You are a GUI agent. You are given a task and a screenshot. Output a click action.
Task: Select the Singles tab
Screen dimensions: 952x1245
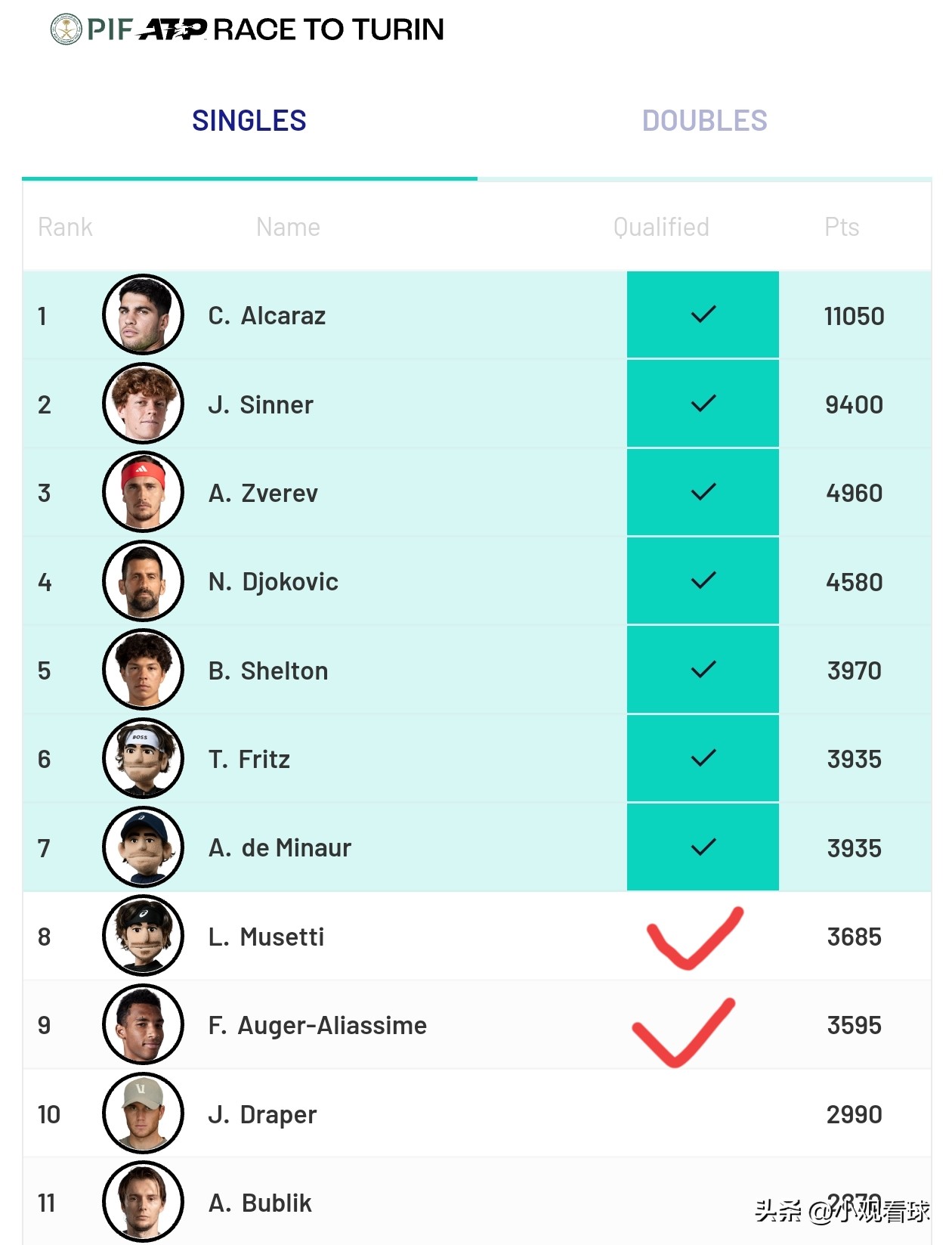[x=249, y=121]
